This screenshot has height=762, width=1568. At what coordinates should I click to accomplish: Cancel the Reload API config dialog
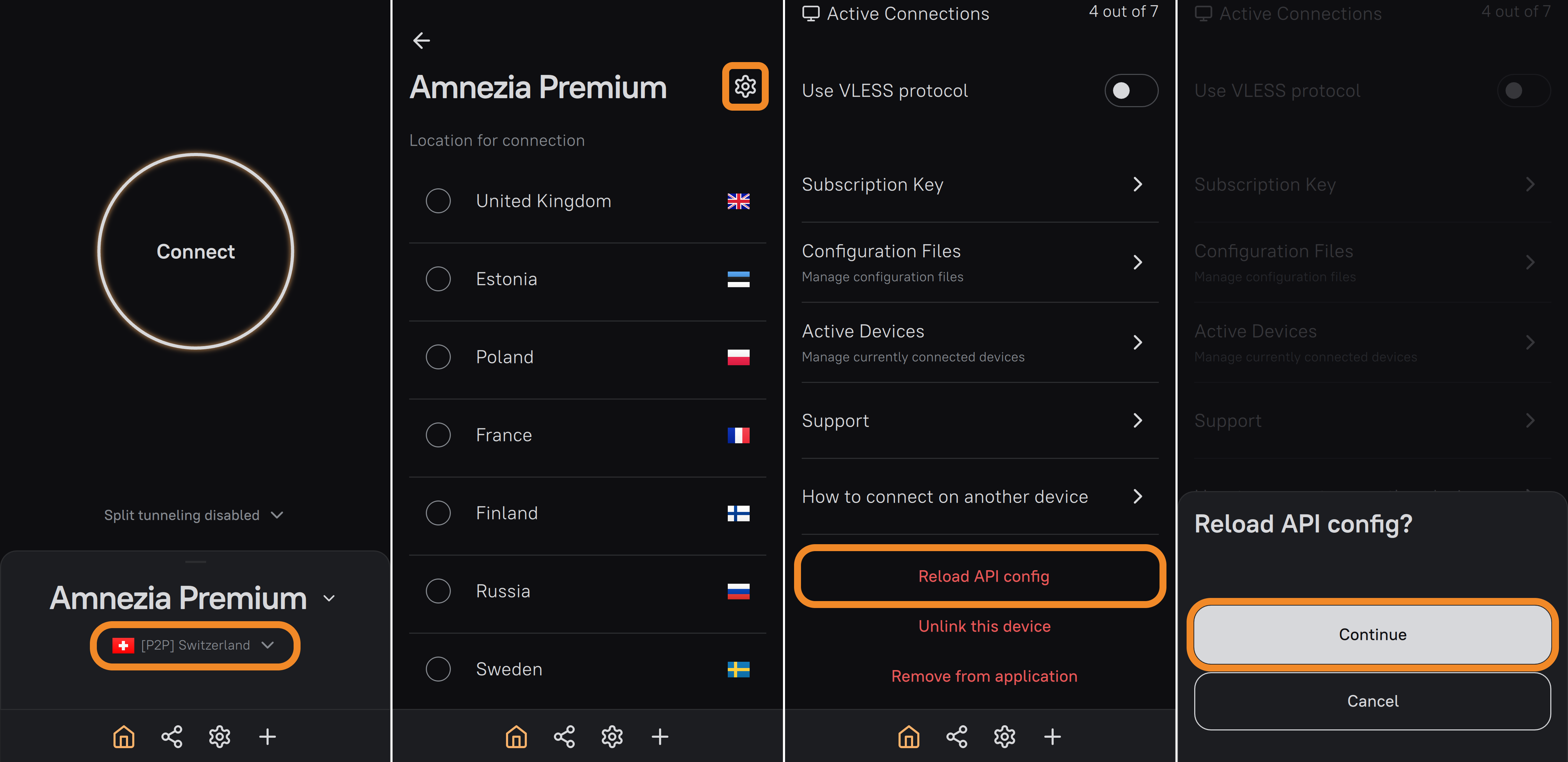pyautogui.click(x=1372, y=701)
